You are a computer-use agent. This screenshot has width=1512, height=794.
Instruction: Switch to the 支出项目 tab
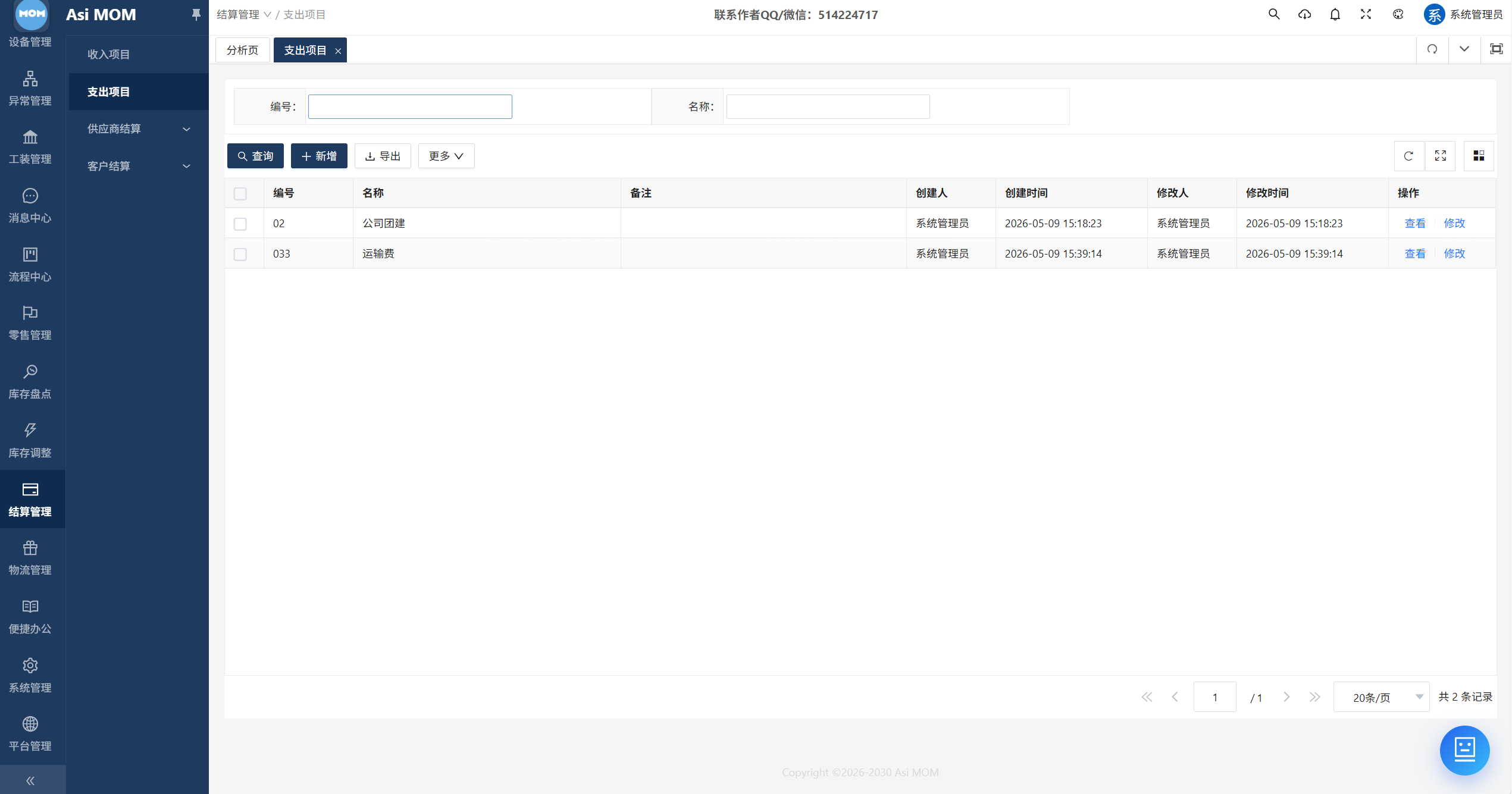[x=305, y=50]
